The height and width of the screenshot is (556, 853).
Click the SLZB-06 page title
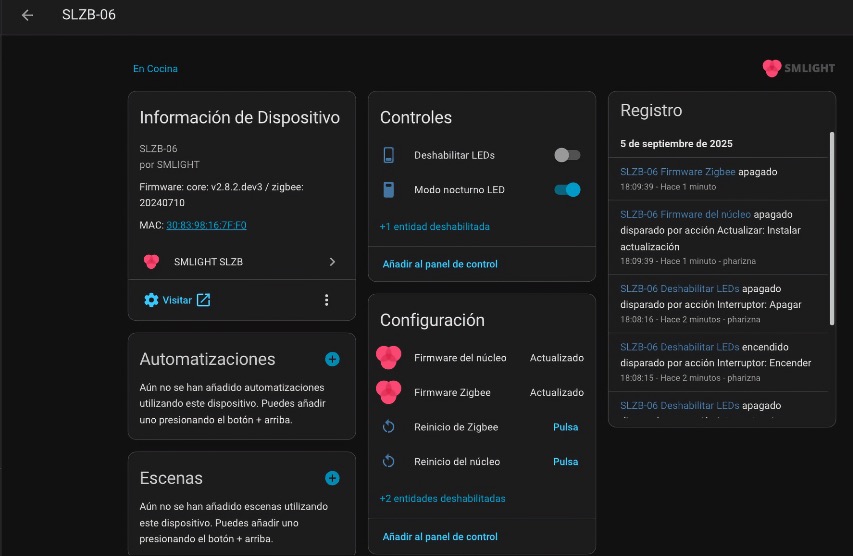click(89, 15)
